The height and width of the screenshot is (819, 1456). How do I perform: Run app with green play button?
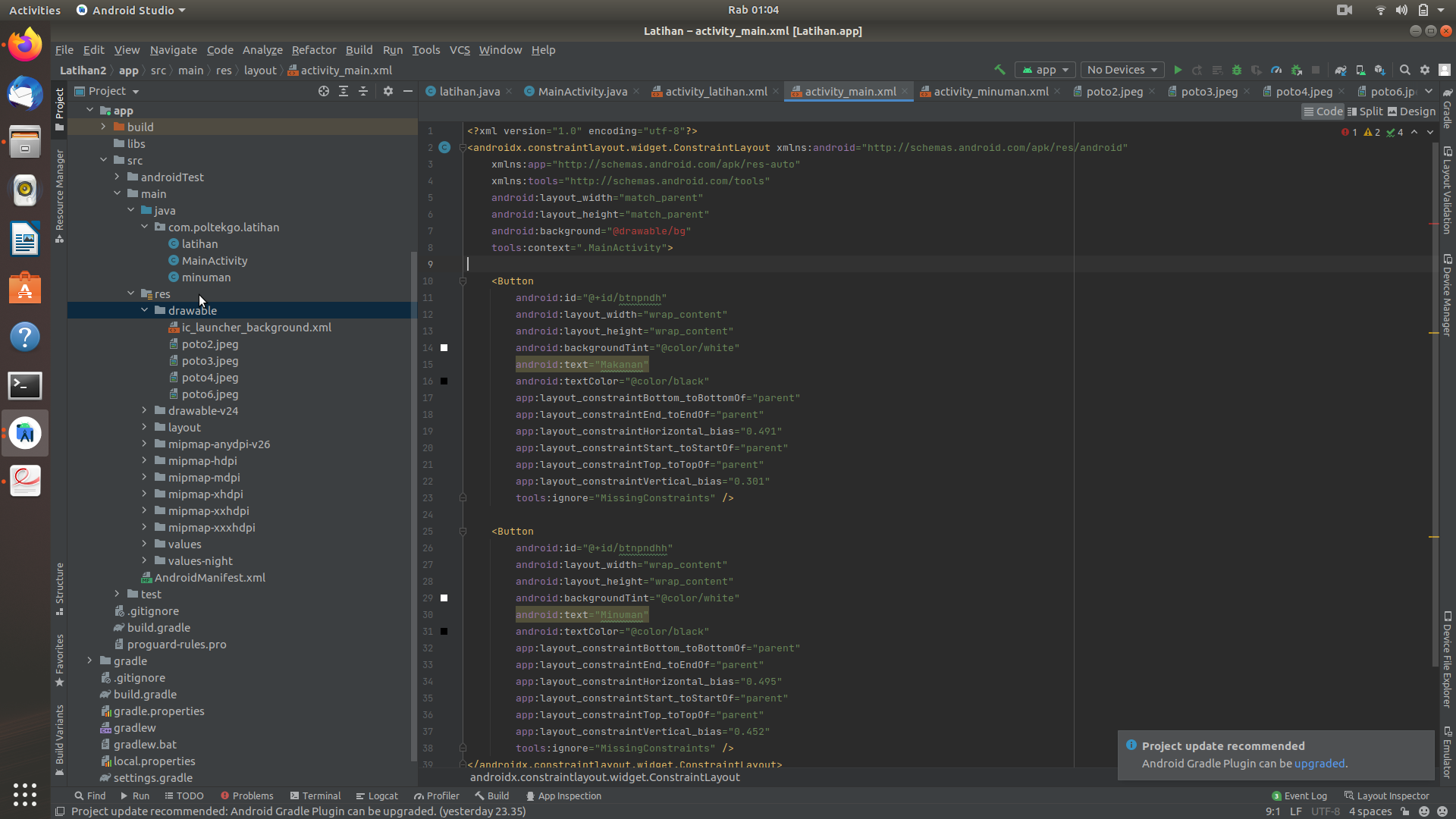tap(1178, 70)
